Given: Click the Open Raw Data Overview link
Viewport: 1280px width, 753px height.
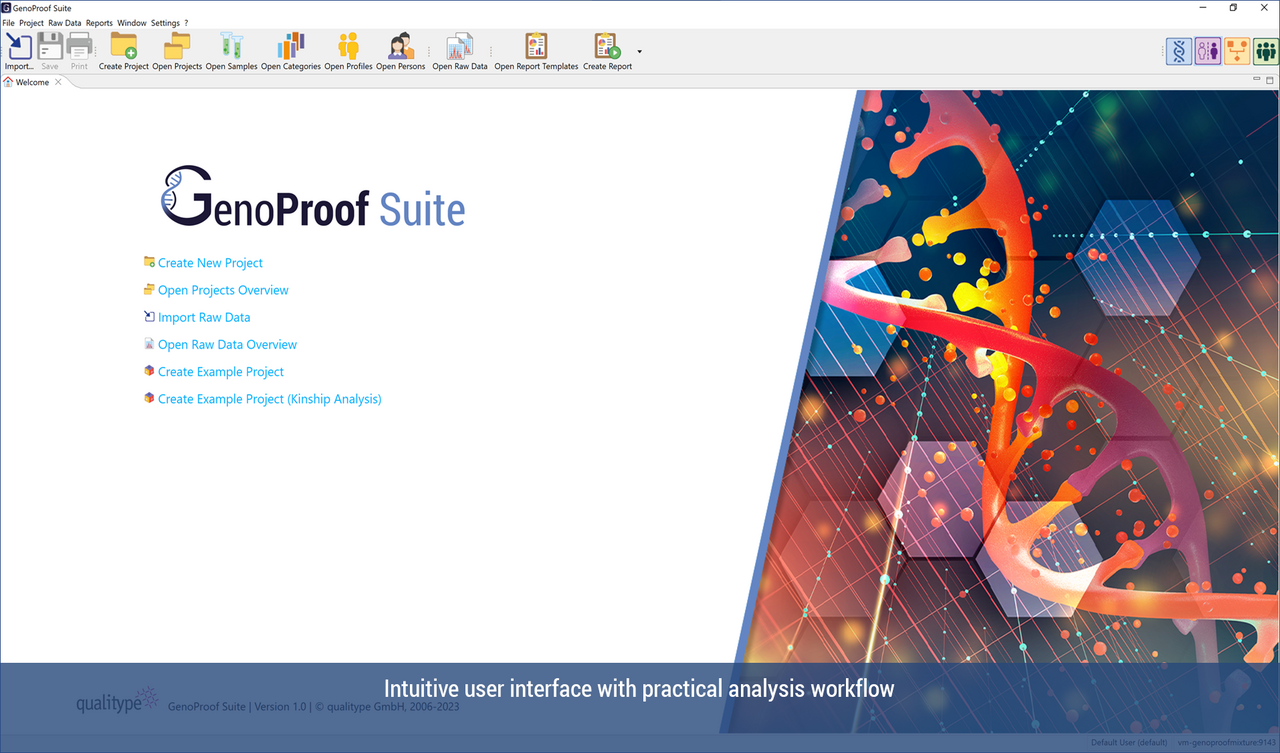Looking at the screenshot, I should 227,344.
